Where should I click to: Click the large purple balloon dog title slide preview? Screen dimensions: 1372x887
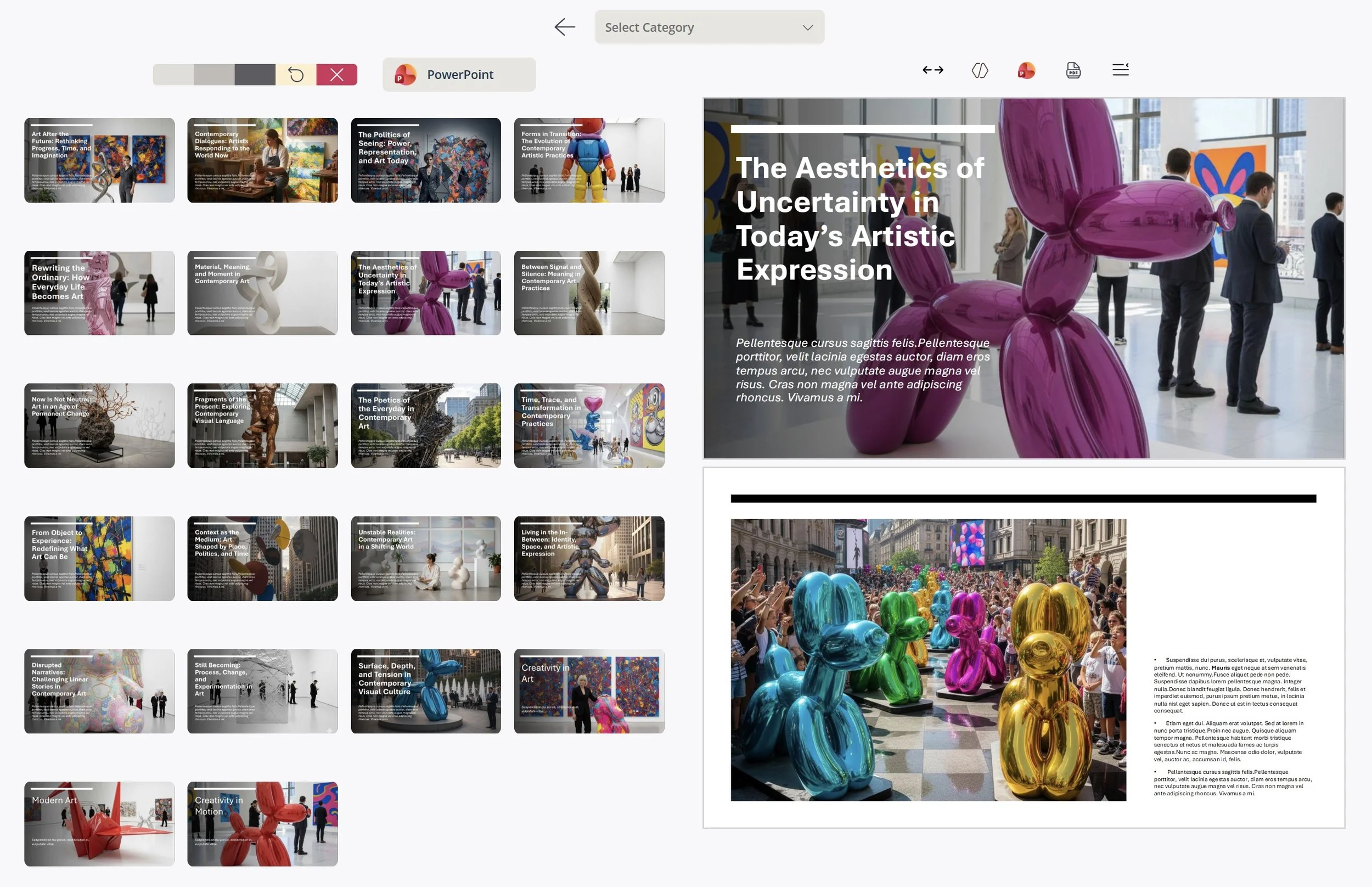1023,278
